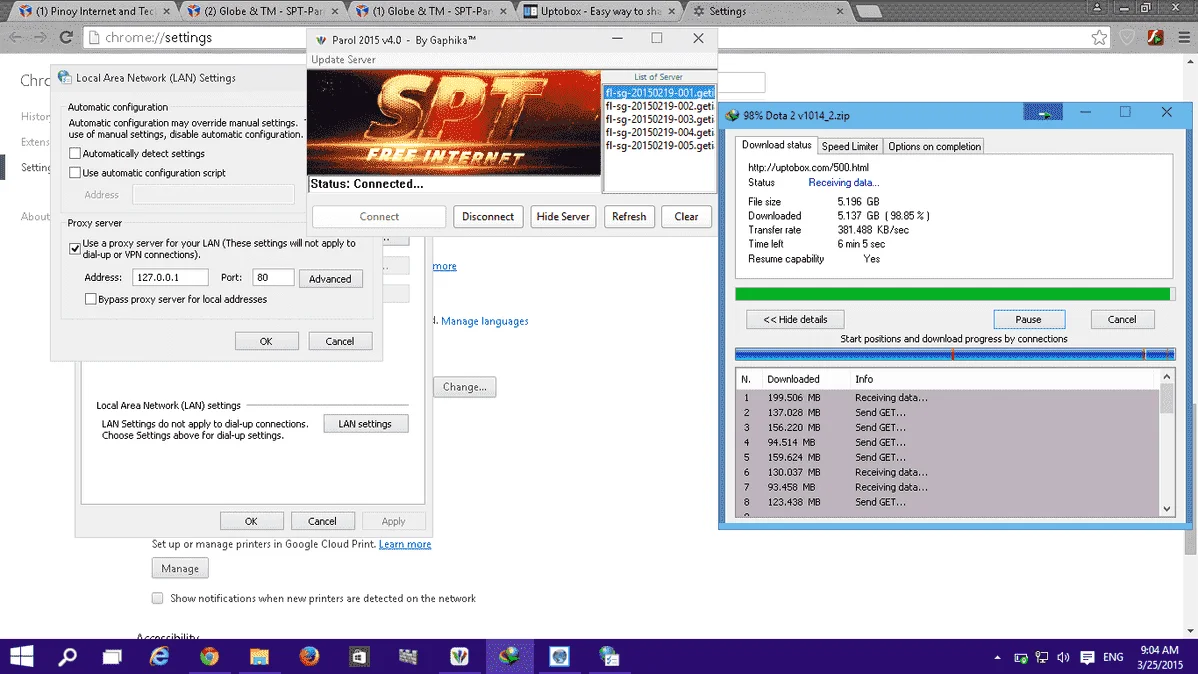Viewport: 1198px width, 674px height.
Task: Select server fl-sg-20150219-005
Action: pyautogui.click(x=659, y=145)
